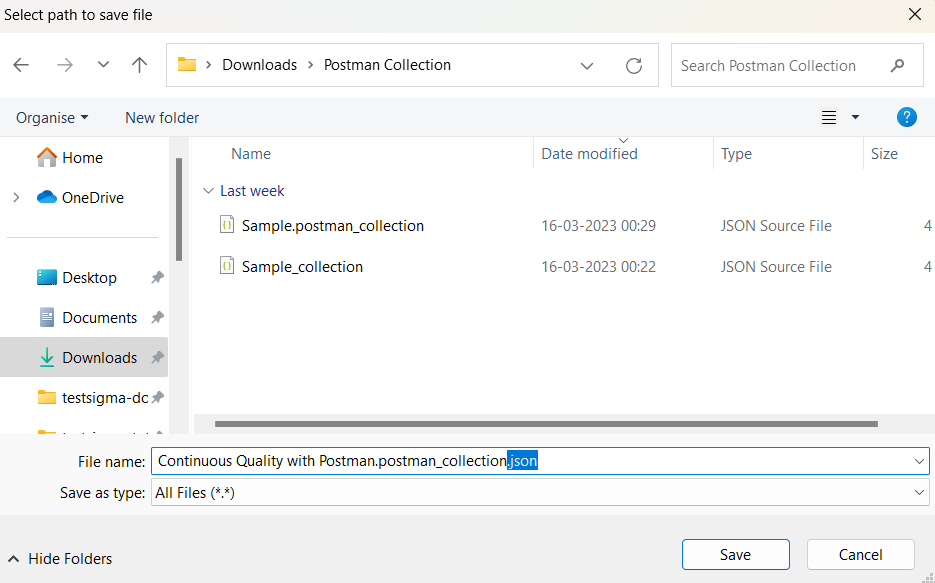Select the Sample.postman_collection file
Viewport: 935px width, 583px height.
pyautogui.click(x=333, y=226)
